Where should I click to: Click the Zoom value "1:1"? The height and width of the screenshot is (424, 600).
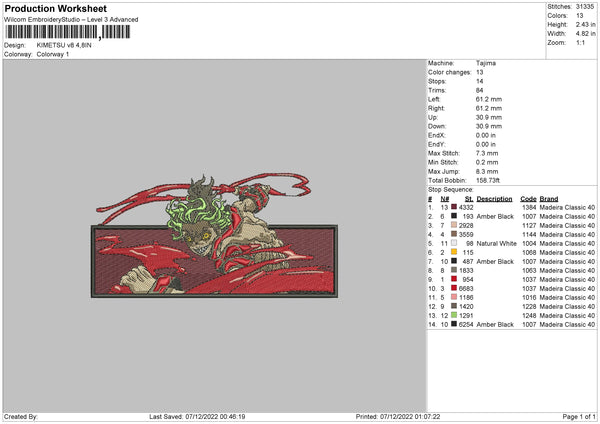pos(580,43)
